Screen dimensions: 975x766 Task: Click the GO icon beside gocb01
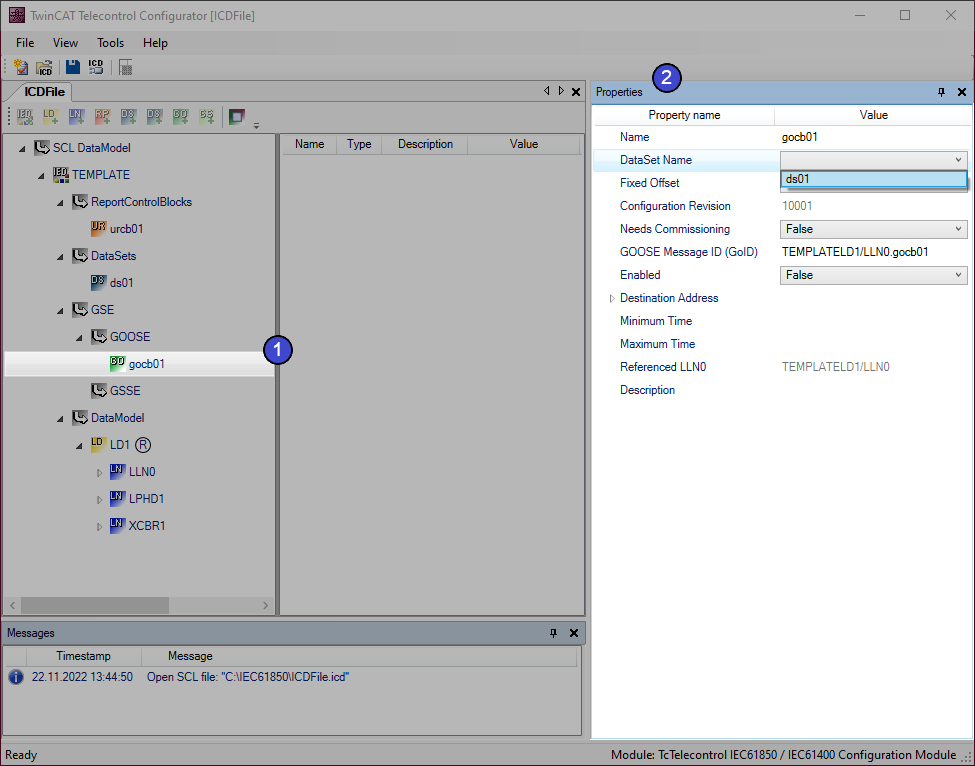click(x=118, y=363)
